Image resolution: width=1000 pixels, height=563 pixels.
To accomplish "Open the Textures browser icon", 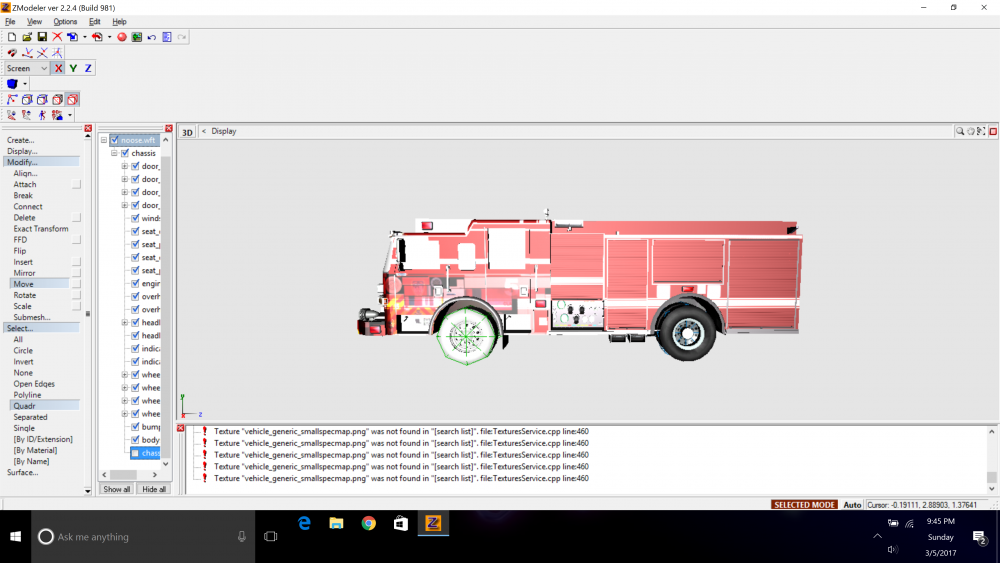I will [136, 37].
